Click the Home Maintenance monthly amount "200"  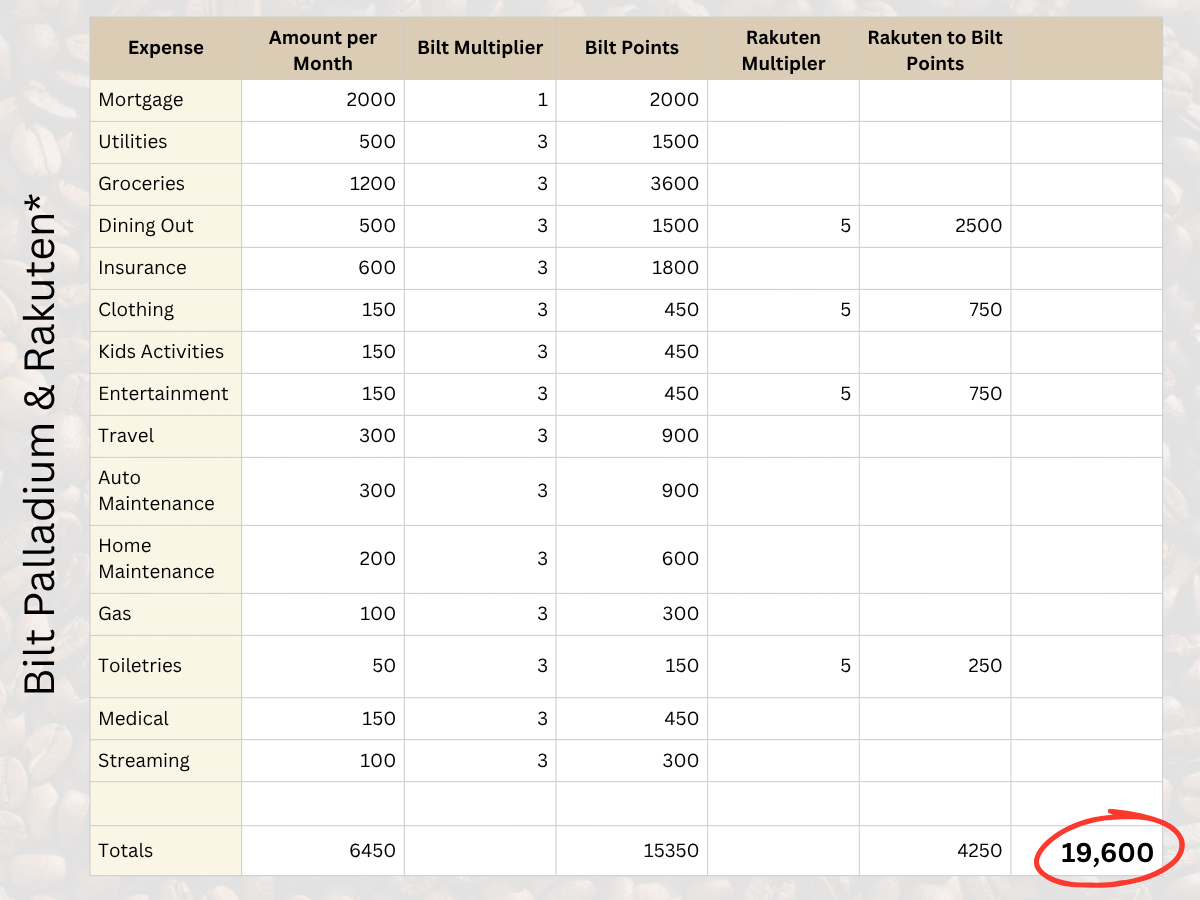tap(378, 559)
